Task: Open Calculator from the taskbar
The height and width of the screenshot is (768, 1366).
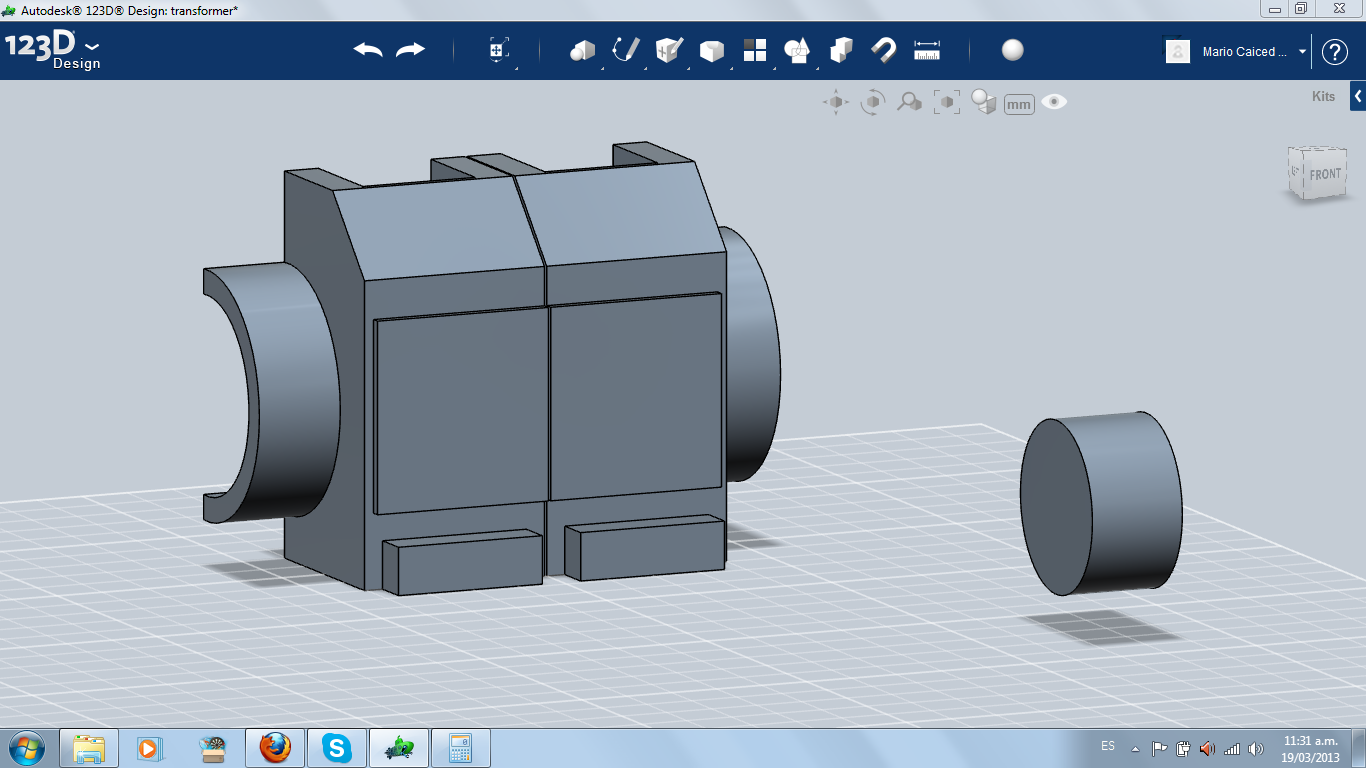Action: pos(460,748)
